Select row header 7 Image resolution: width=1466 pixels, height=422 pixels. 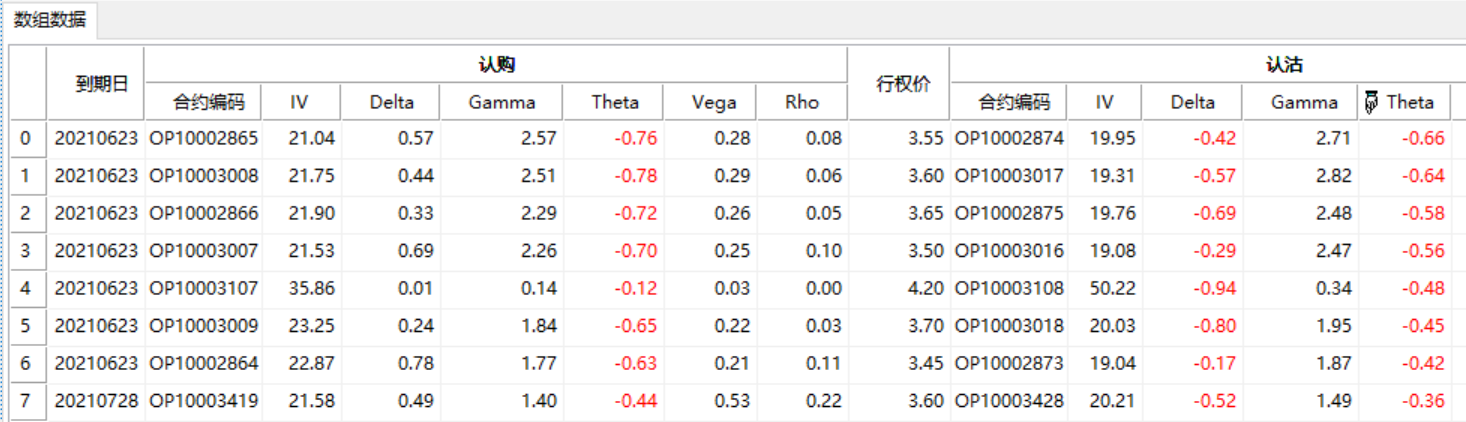tap(26, 401)
